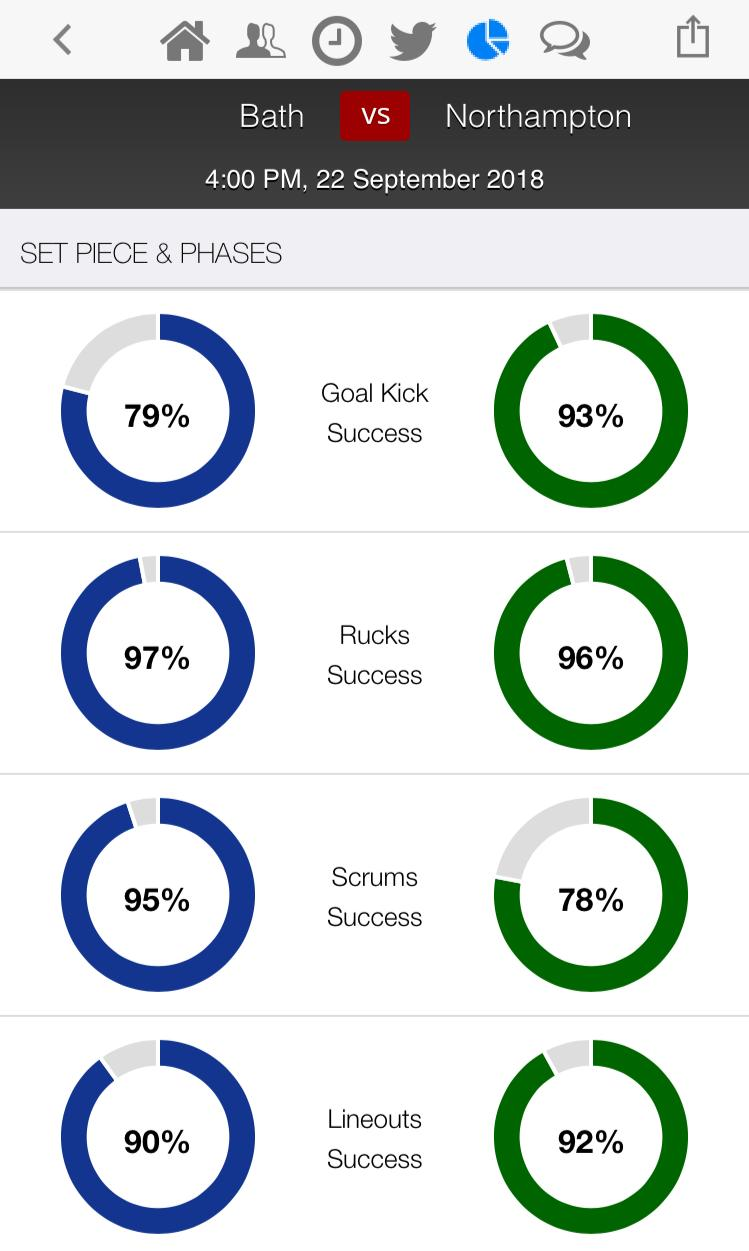
Task: Tap Bath's 97% rucks success chart
Action: (x=158, y=653)
